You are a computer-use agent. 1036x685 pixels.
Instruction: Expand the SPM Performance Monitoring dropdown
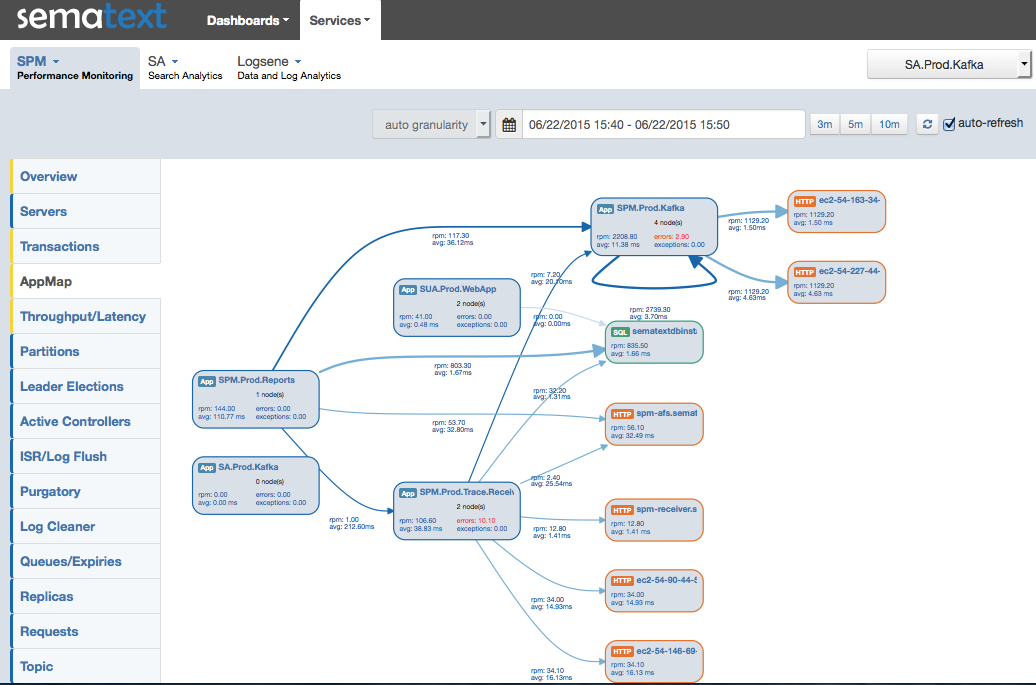coord(75,67)
